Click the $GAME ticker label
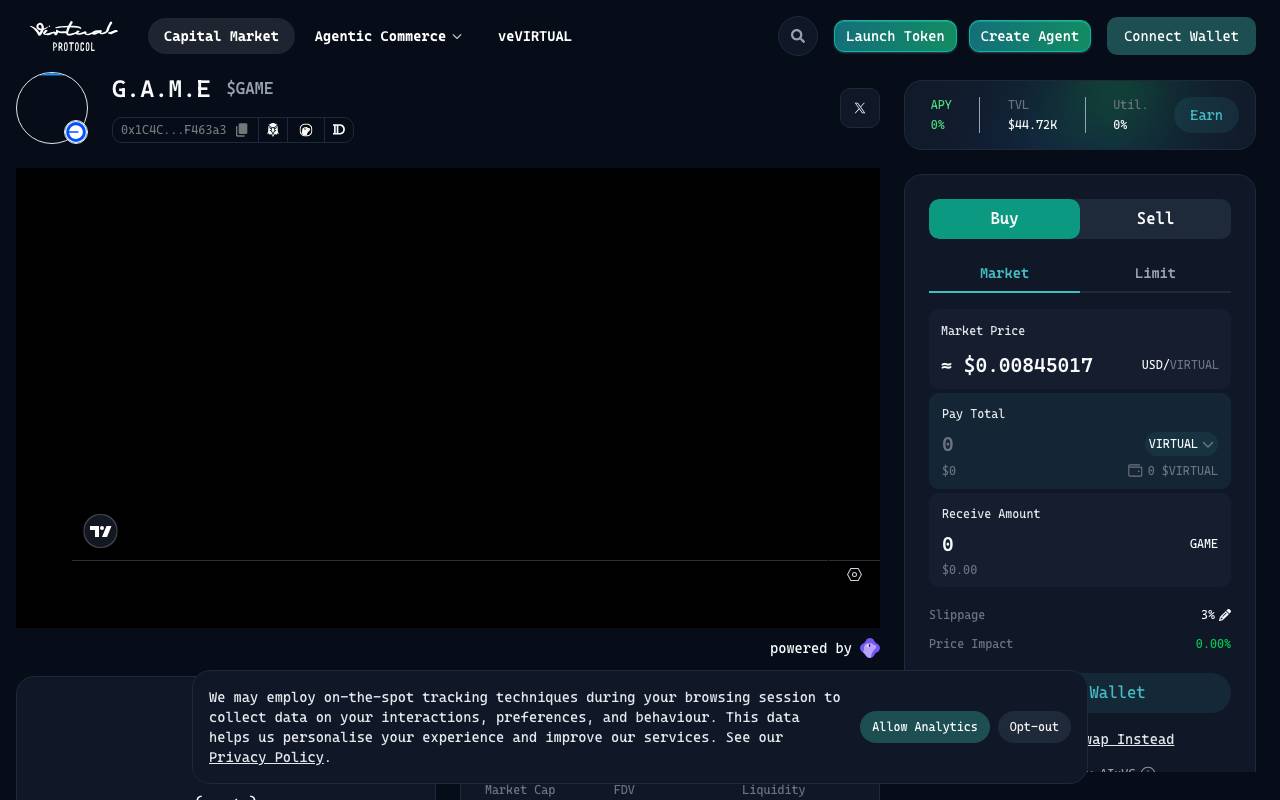Screen dimensions: 1280x800 click(250, 88)
